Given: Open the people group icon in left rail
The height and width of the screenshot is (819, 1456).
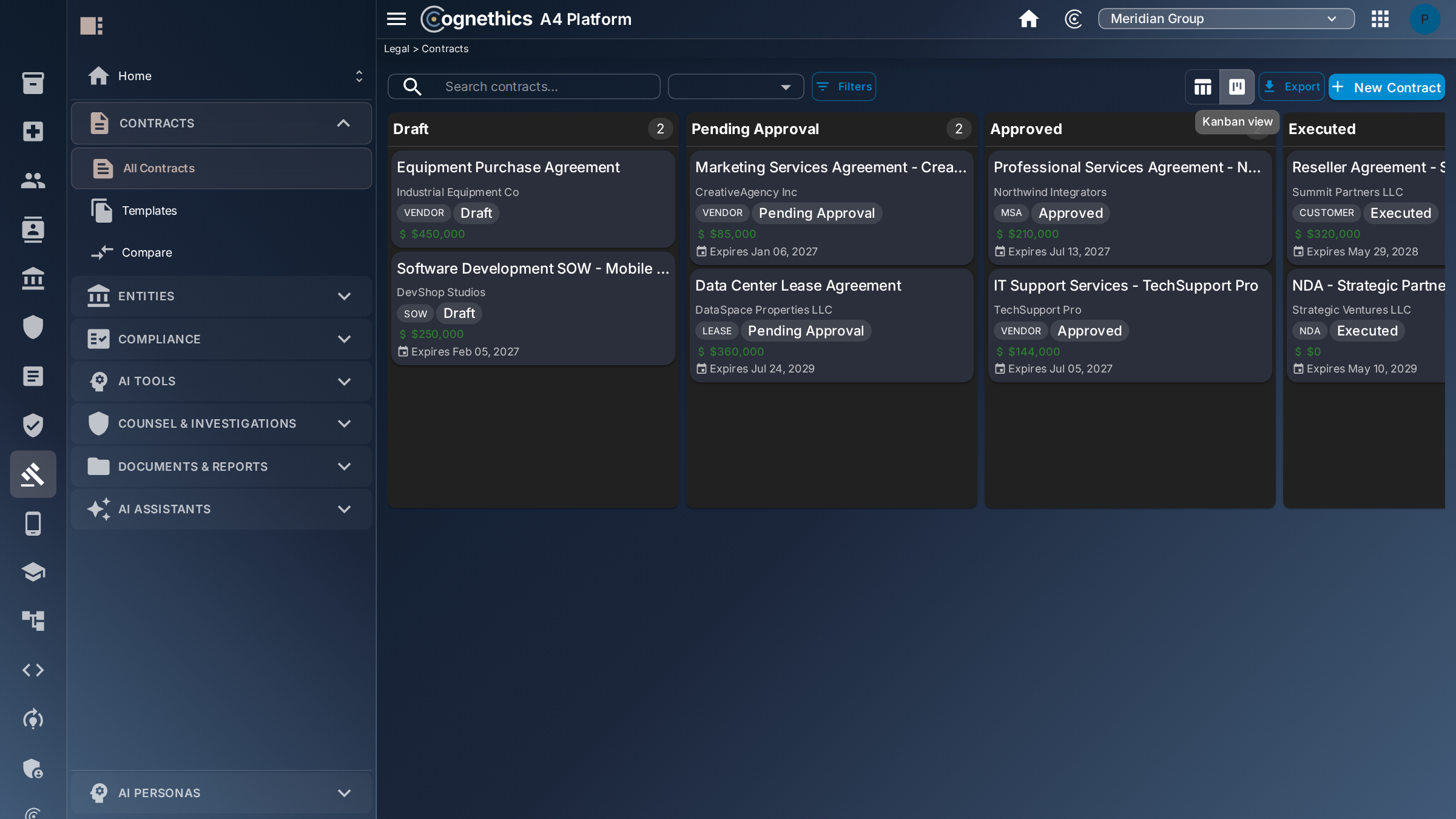Looking at the screenshot, I should (x=33, y=180).
